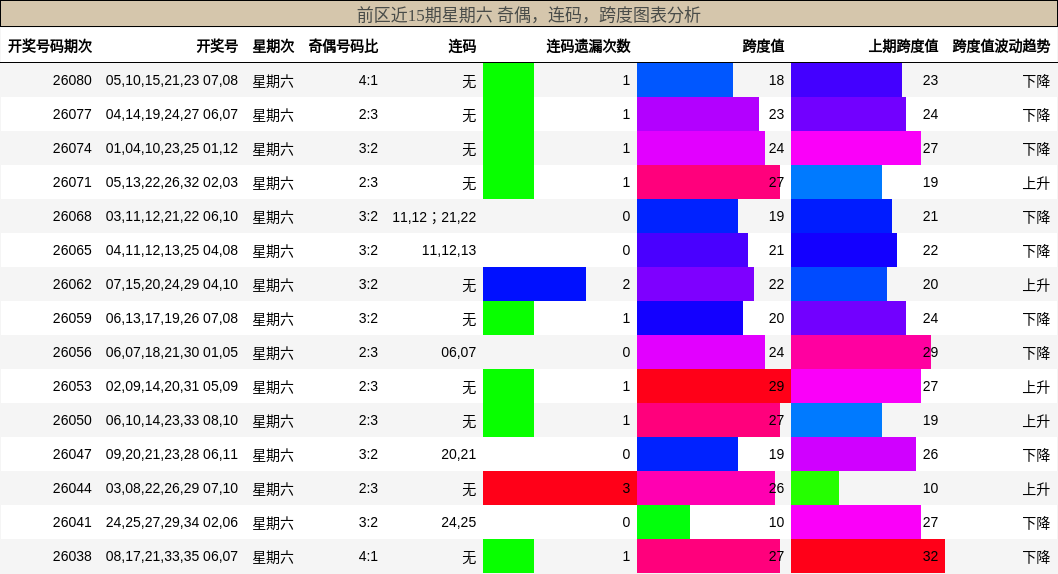The height and width of the screenshot is (574, 1058).
Task: Click draw numbers 06,10,14,23,33 08,10
Action: [172, 420]
